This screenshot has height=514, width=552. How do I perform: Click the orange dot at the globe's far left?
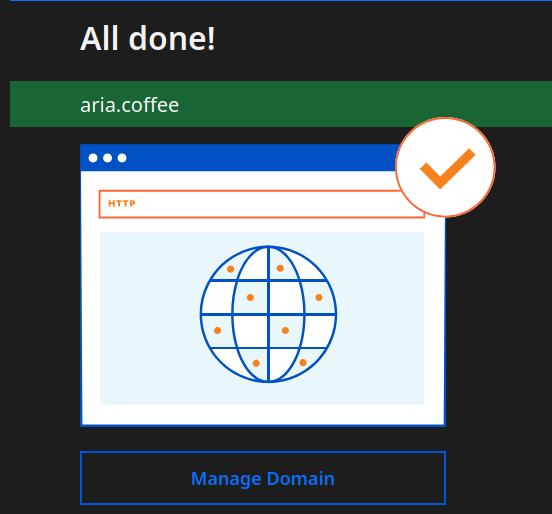pos(218,330)
